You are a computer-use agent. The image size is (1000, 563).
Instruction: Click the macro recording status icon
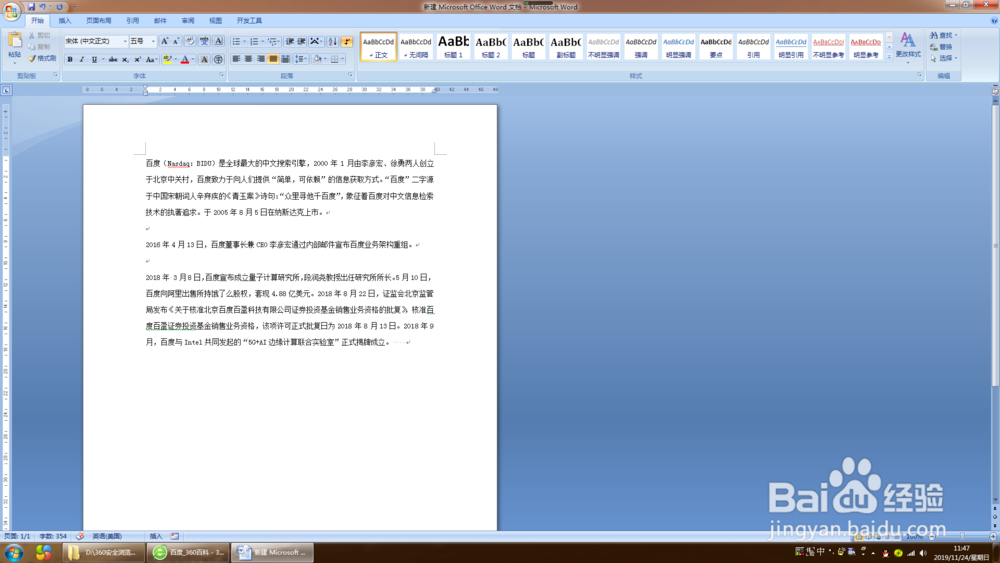[175, 536]
